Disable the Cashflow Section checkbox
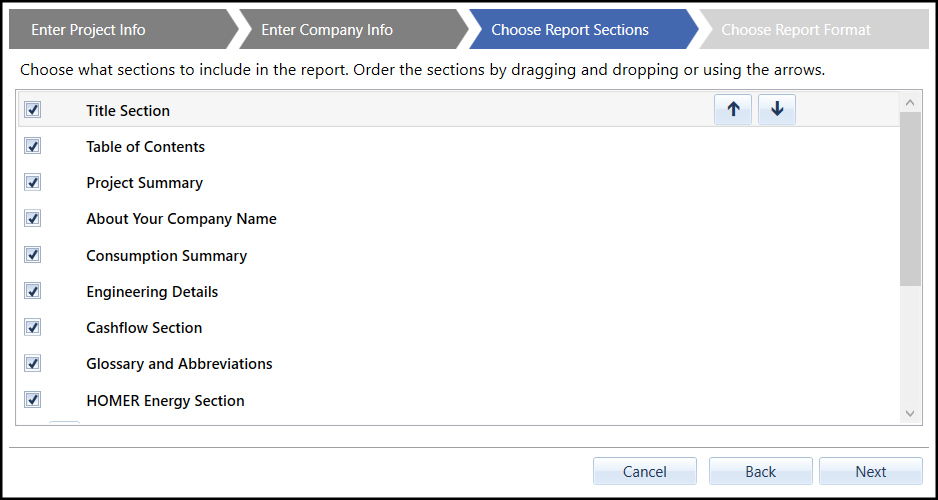The image size is (938, 500). coord(32,327)
